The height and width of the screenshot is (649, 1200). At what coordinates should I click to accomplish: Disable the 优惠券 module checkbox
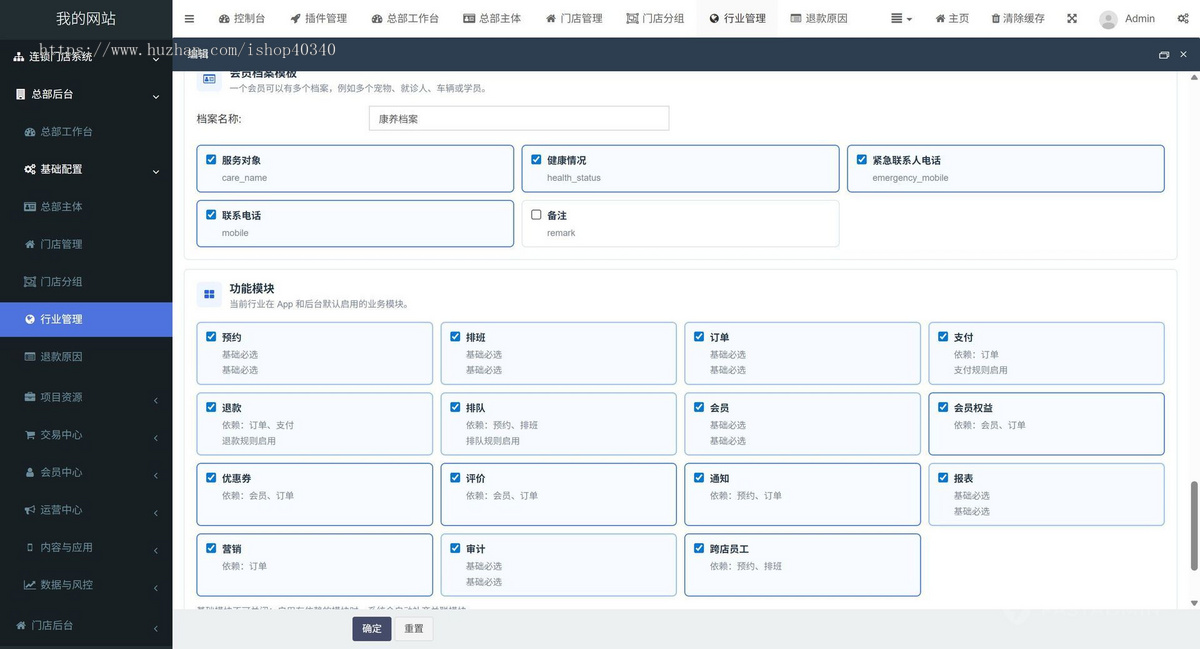point(211,478)
